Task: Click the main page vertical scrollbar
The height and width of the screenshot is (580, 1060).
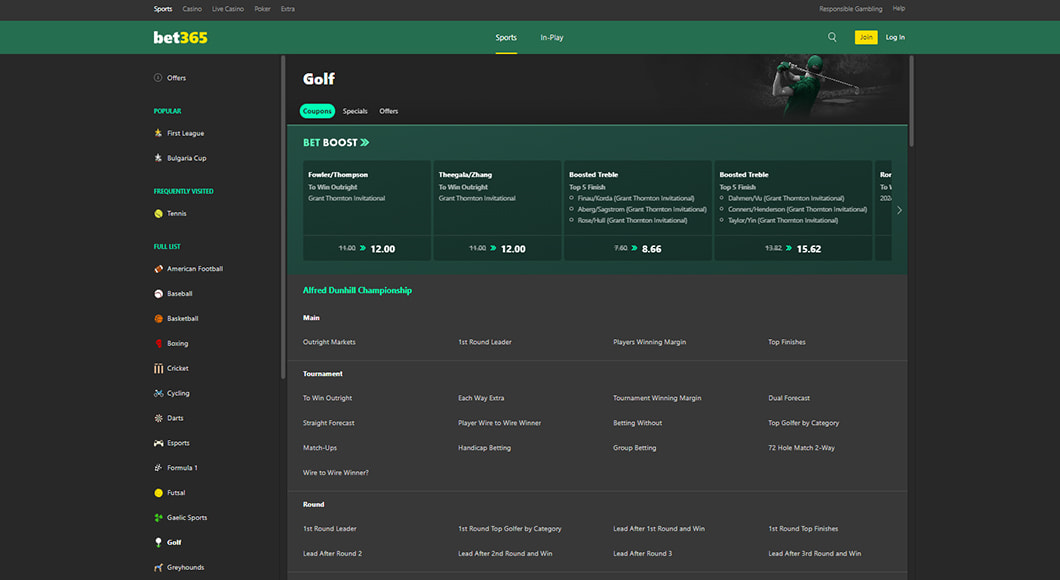Action: tap(911, 101)
